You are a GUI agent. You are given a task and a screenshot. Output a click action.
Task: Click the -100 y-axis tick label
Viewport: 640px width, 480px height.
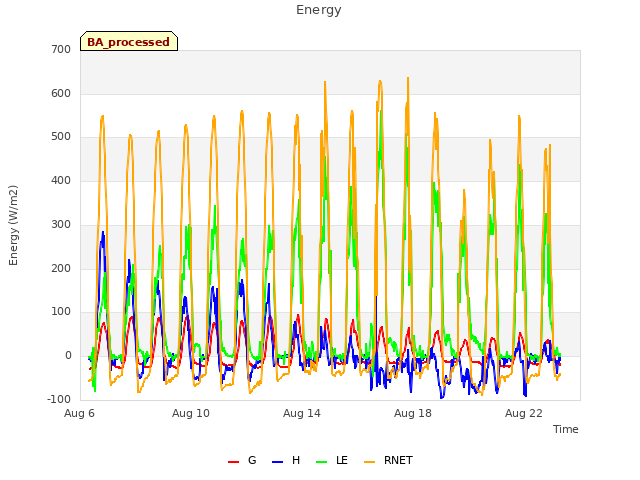click(x=59, y=399)
